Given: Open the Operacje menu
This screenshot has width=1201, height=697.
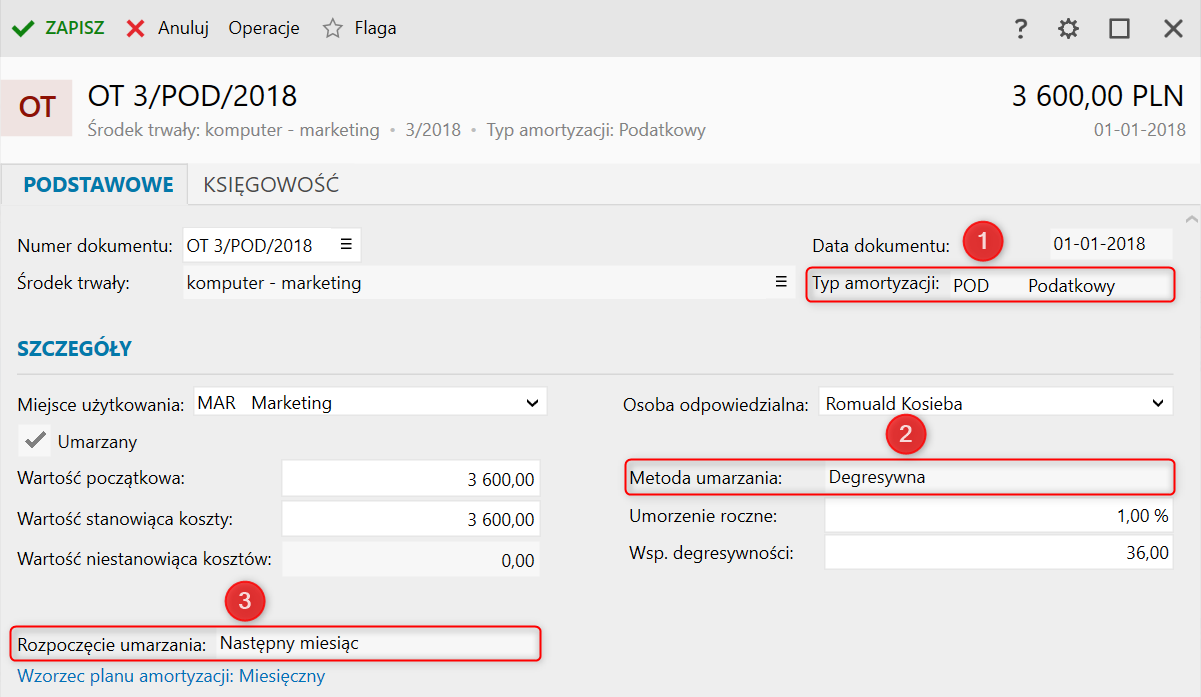Looking at the screenshot, I should point(264,29).
